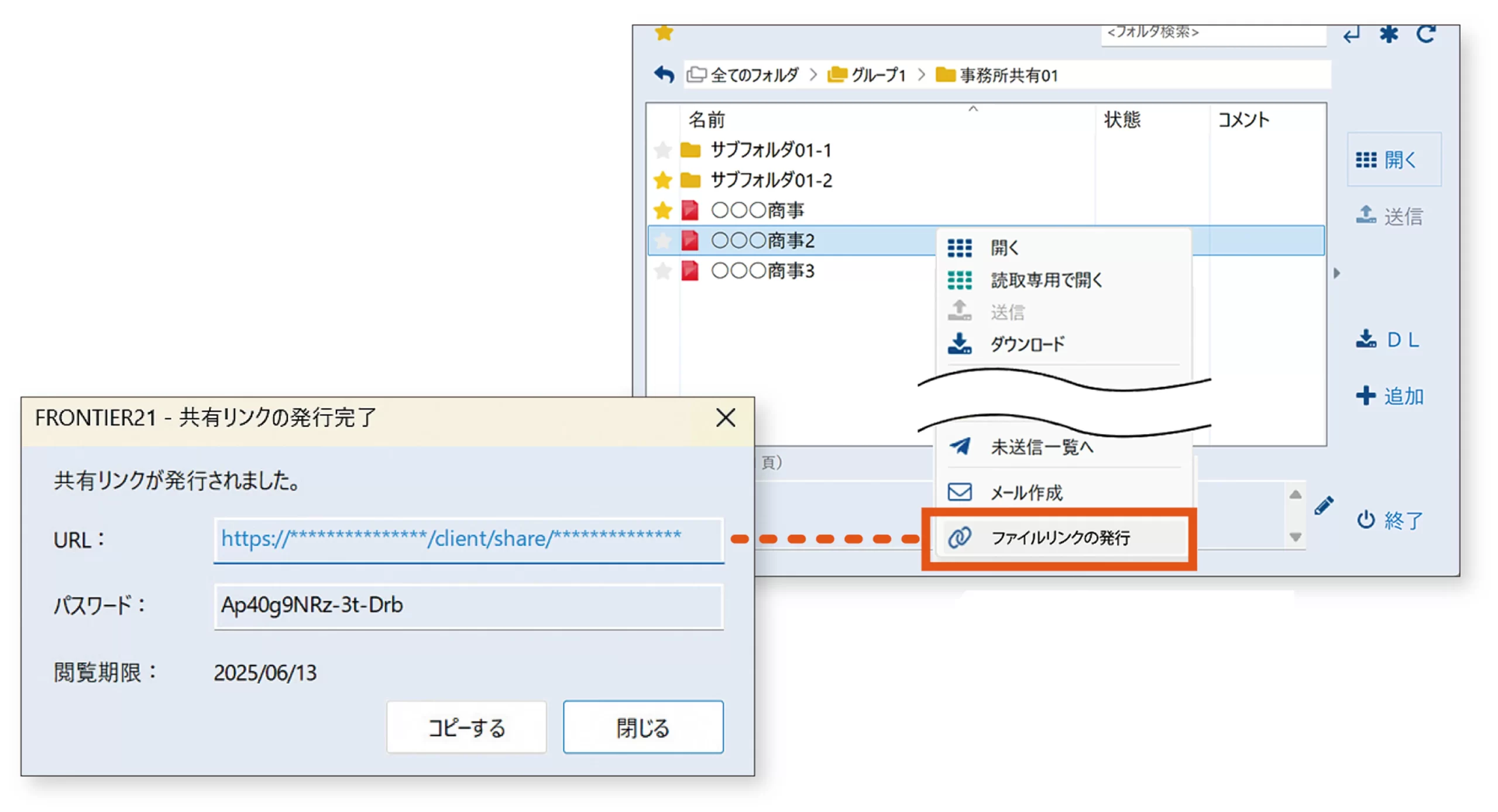Choose メール作成 from the context menu
Image resolution: width=1498 pixels, height=812 pixels.
click(1027, 492)
